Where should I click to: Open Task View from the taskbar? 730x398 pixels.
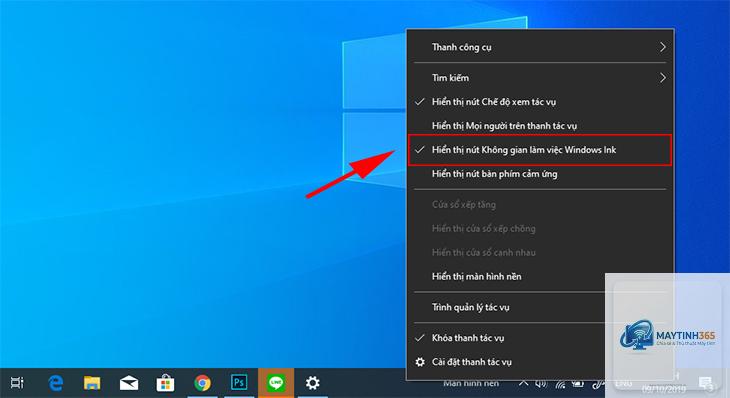tap(17, 383)
